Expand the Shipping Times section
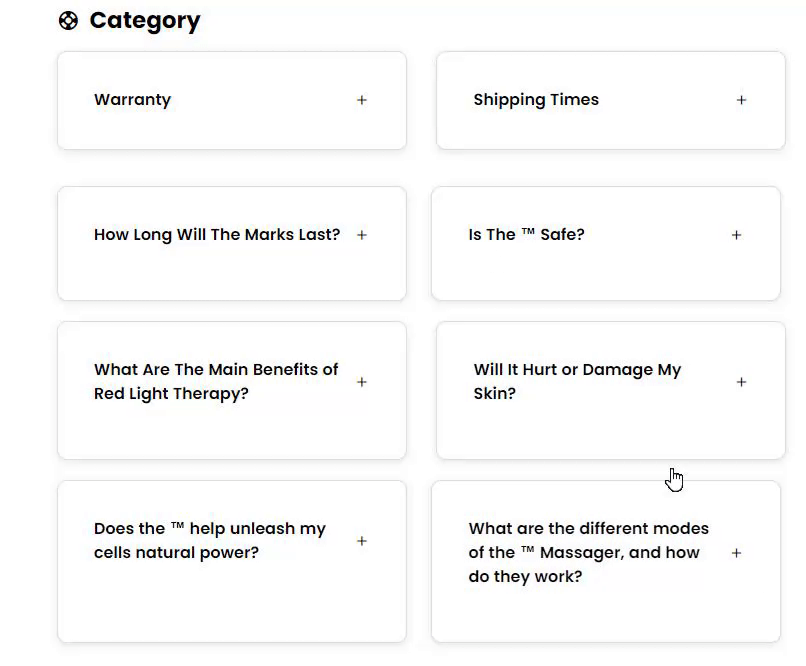Image resolution: width=806 pixels, height=666 pixels. pyautogui.click(x=536, y=100)
